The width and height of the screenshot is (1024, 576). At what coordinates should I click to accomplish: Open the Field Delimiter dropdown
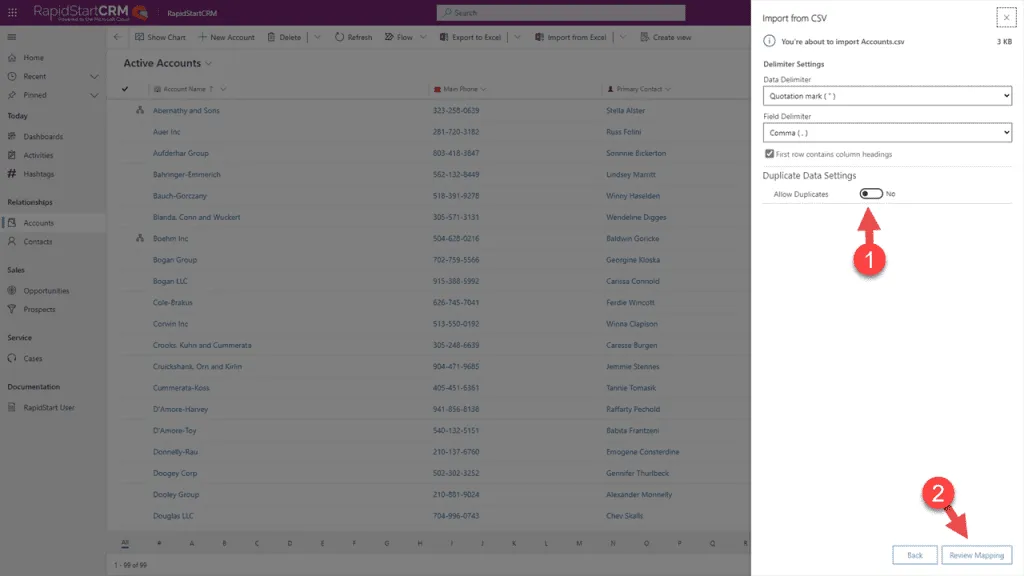pos(886,132)
